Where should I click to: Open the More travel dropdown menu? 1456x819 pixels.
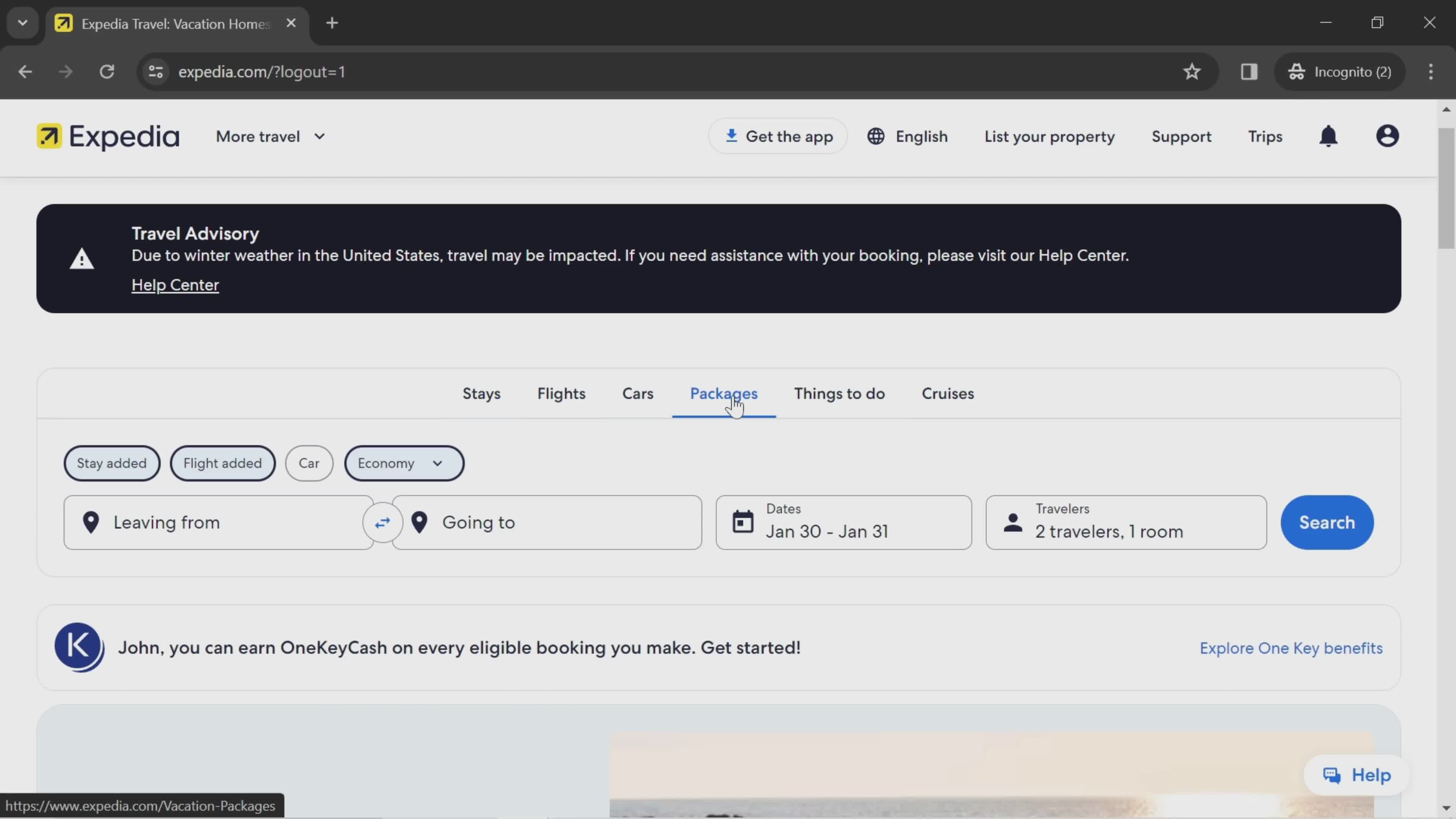(x=270, y=136)
